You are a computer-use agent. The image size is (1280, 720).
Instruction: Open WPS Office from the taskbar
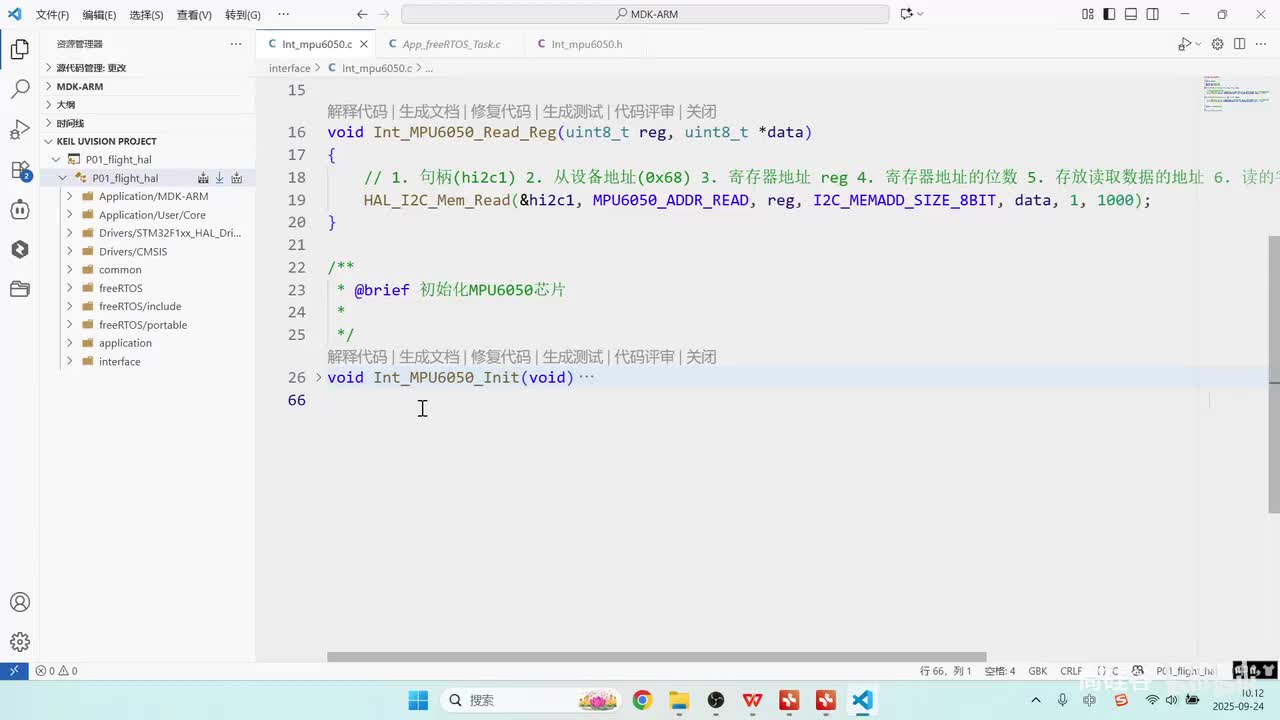coord(752,700)
